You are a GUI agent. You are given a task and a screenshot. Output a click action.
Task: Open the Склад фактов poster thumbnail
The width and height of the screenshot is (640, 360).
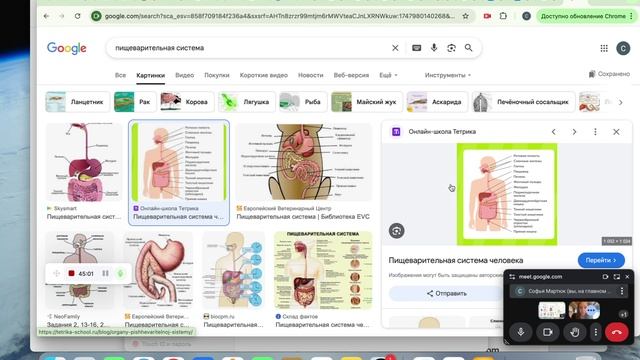tap(323, 270)
